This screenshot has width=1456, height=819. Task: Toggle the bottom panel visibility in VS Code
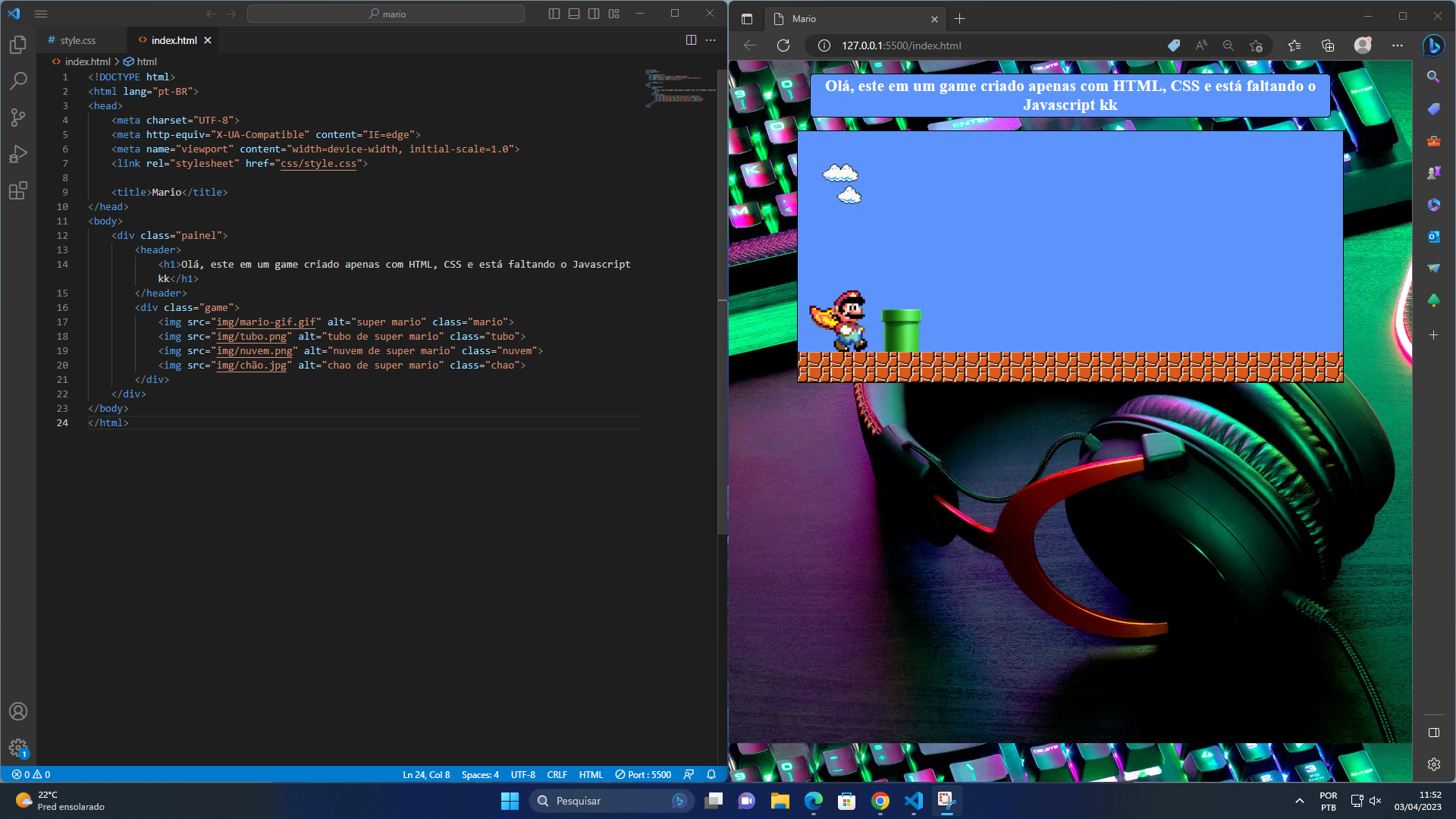click(x=574, y=13)
